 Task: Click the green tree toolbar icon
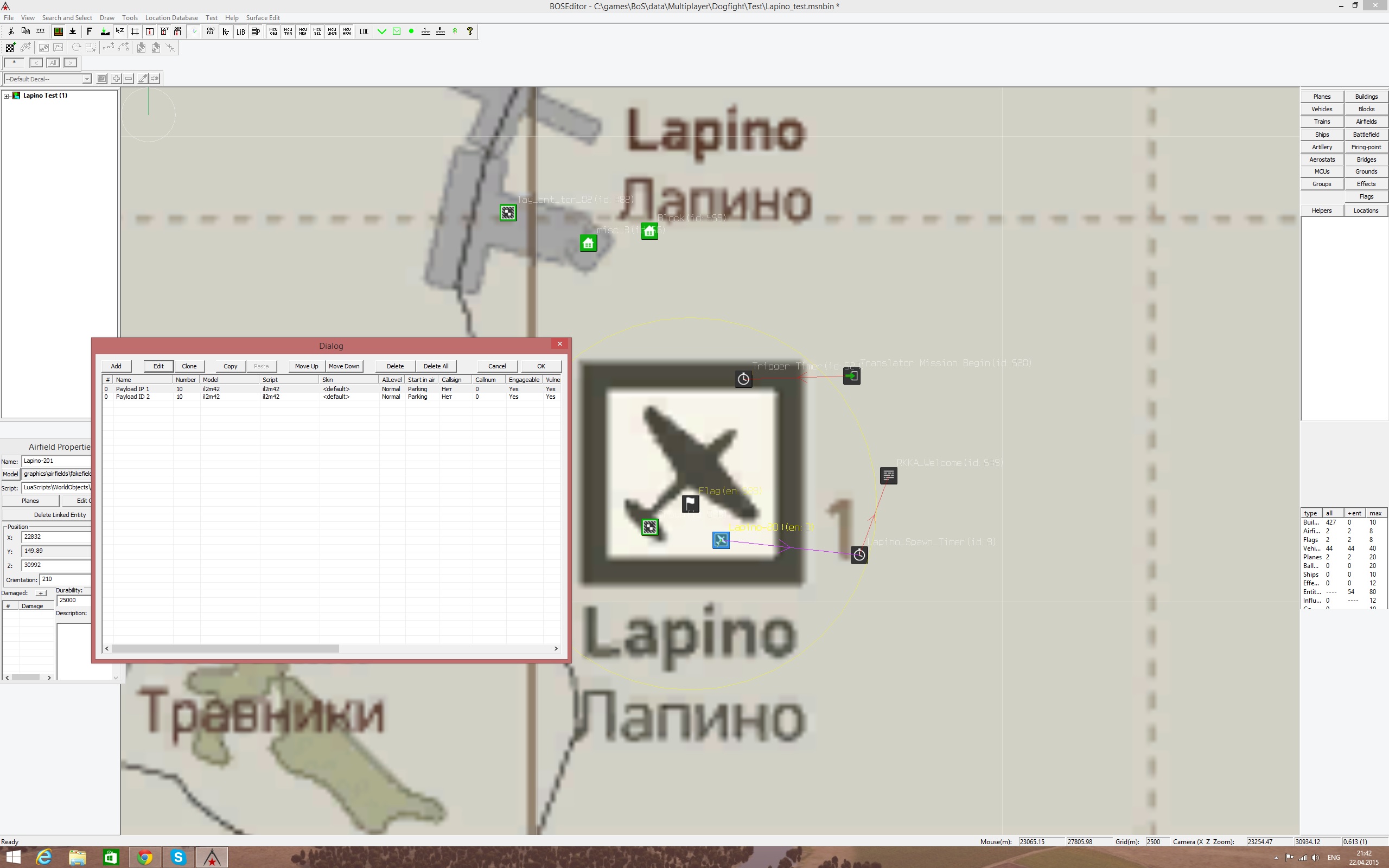[455, 31]
